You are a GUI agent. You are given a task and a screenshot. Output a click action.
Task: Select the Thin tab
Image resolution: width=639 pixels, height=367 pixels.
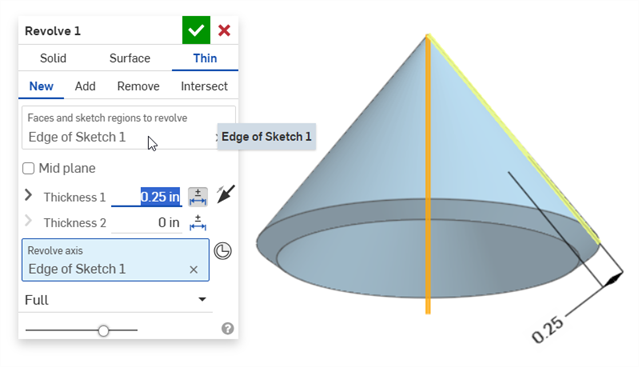205,58
